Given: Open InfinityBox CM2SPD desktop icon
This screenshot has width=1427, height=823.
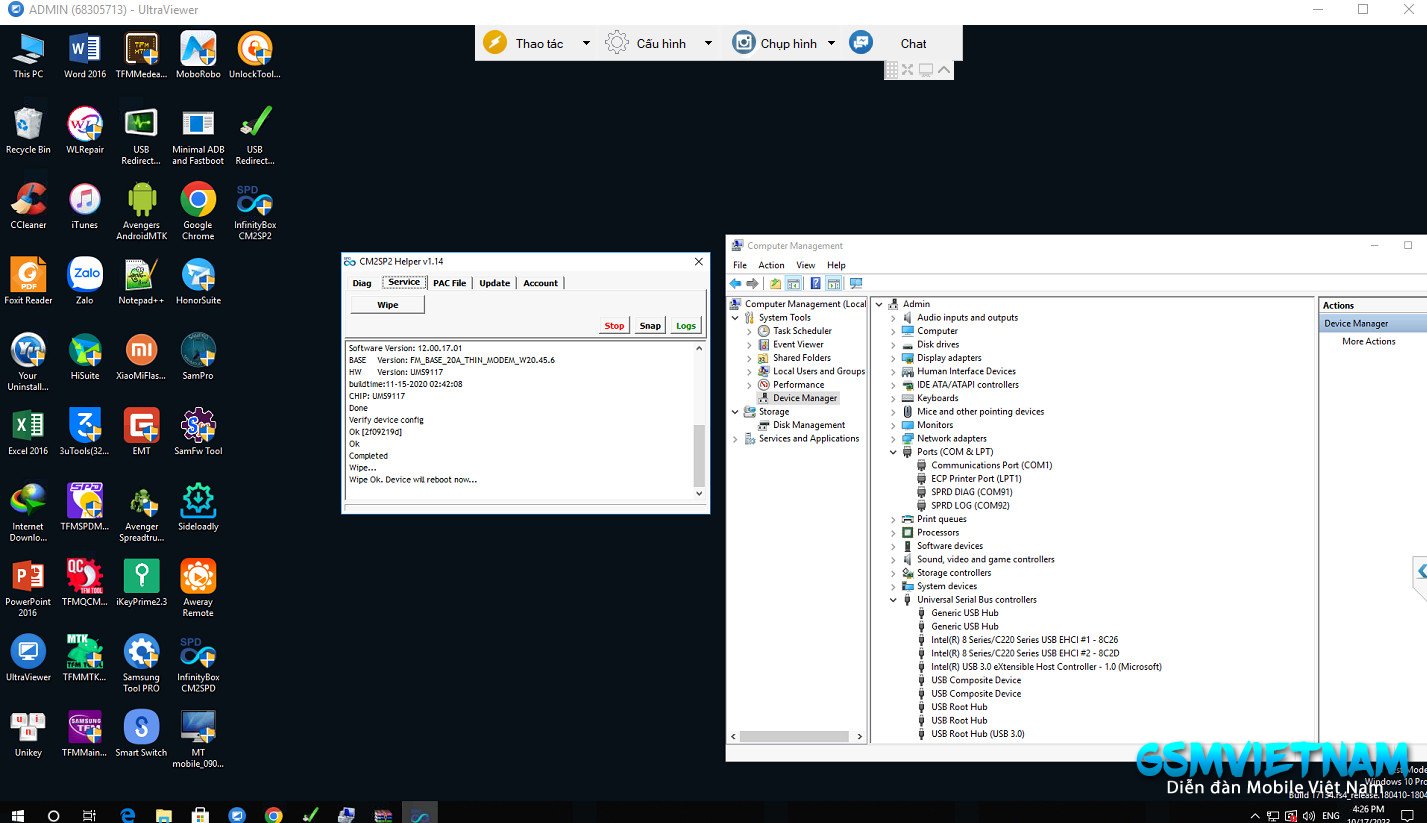Looking at the screenshot, I should 198,663.
